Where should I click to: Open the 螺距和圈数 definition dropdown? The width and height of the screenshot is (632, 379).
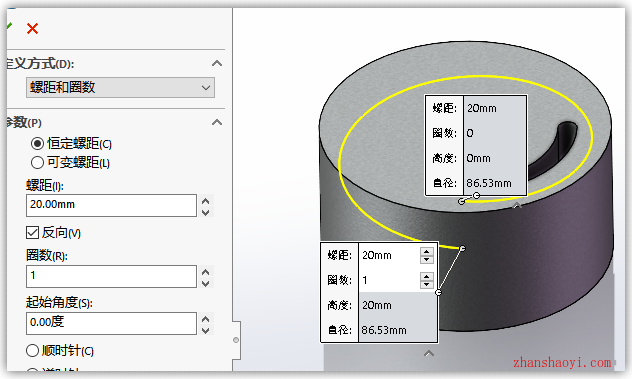click(120, 87)
